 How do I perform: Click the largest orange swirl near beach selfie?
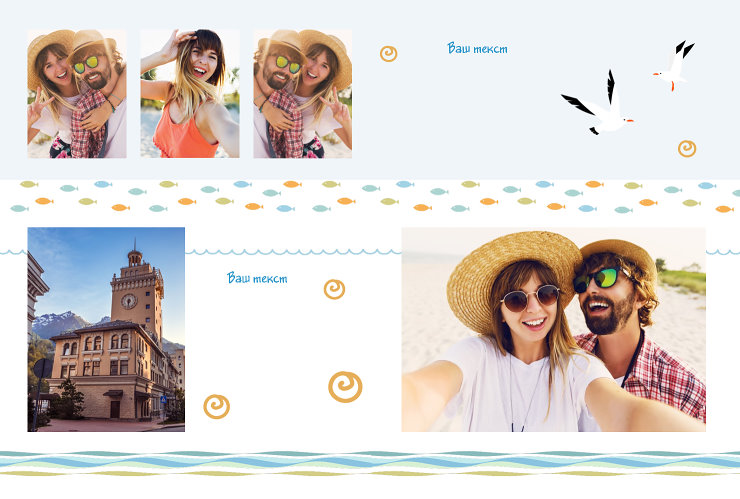345,386
